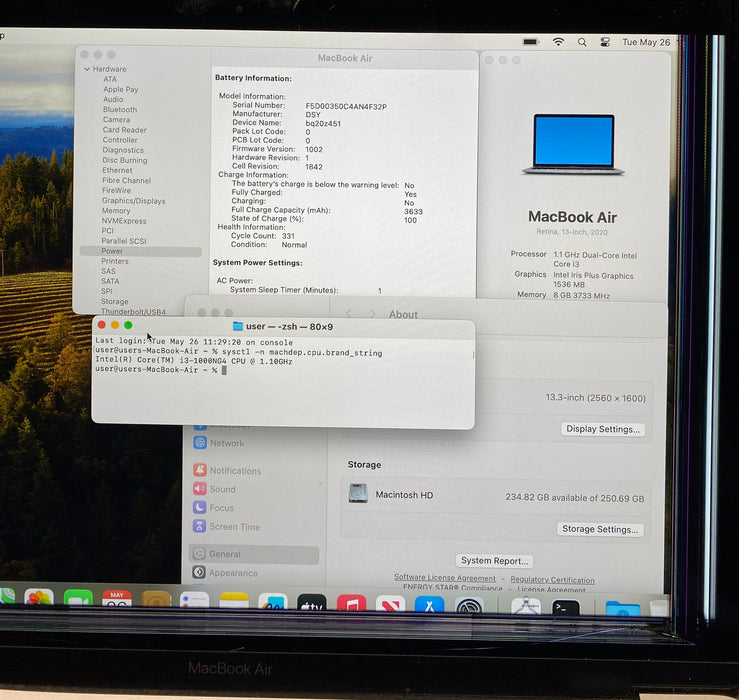Click the Appearance sidebar icon
This screenshot has width=739, height=700.
(x=199, y=572)
